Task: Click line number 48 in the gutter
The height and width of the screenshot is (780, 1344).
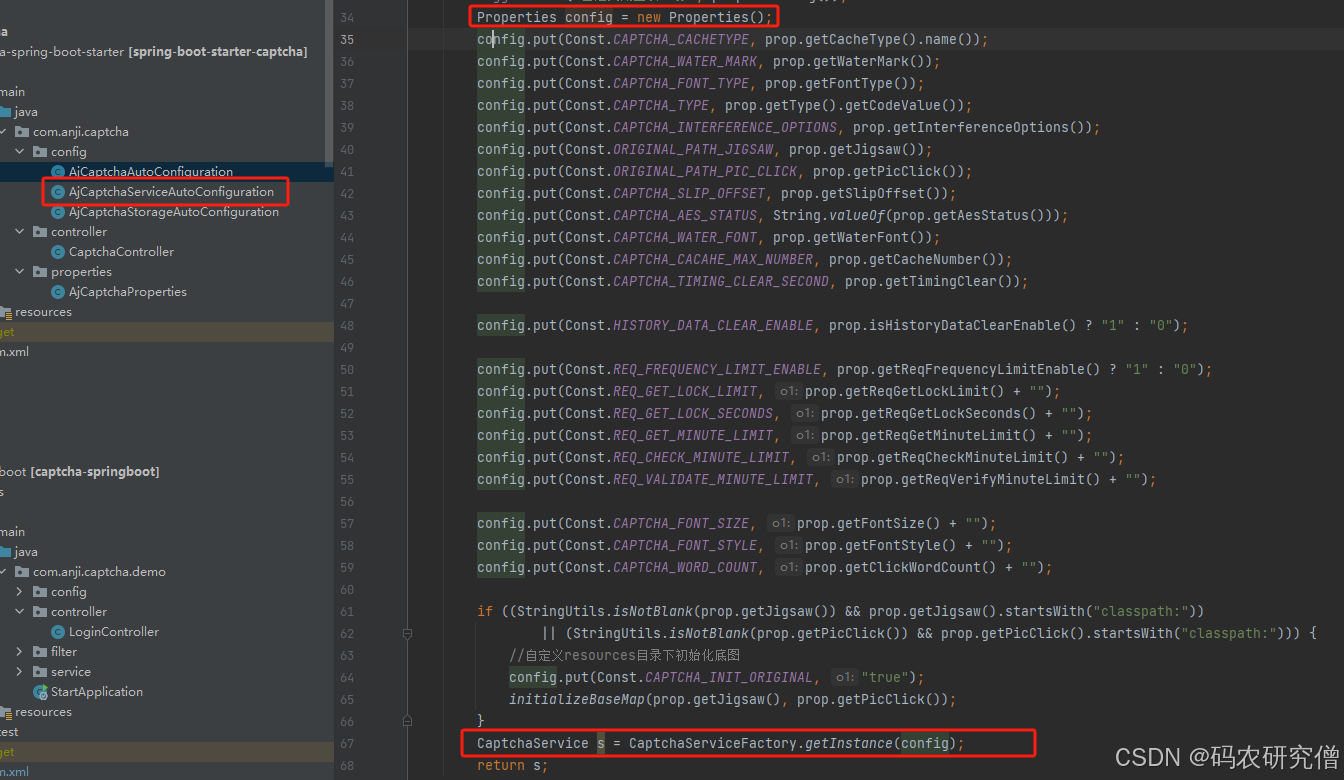Action: coord(347,326)
